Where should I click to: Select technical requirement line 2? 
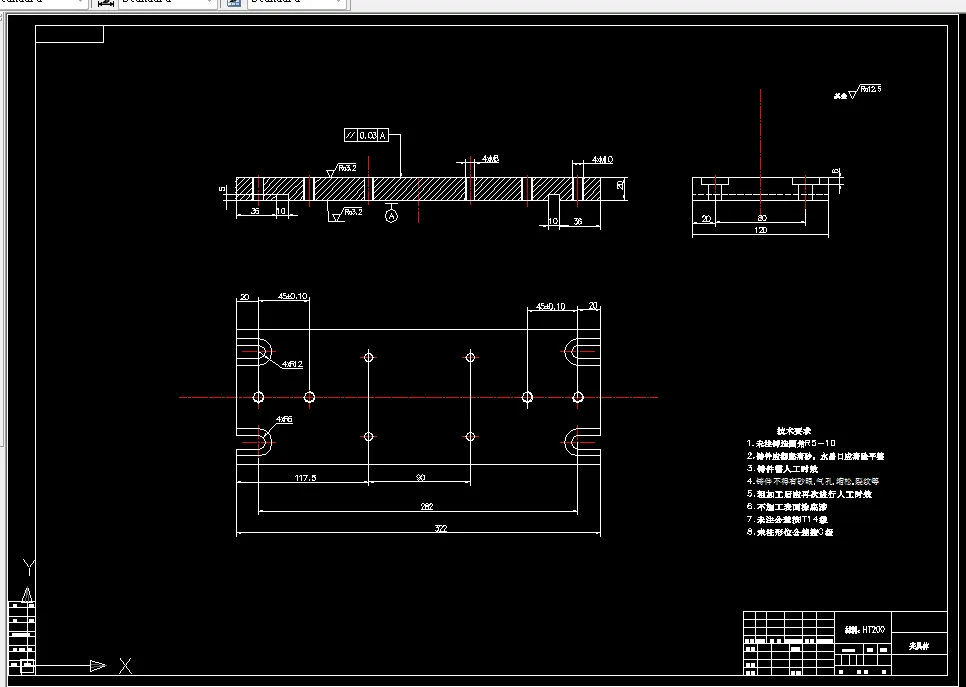point(815,456)
